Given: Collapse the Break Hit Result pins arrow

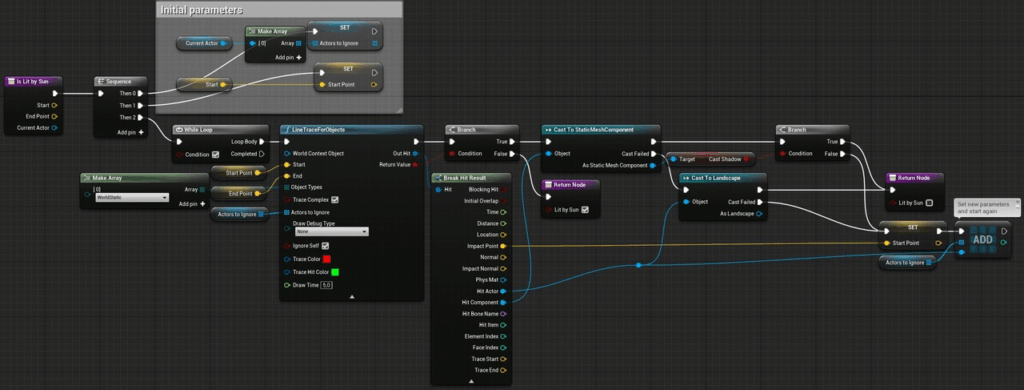Looking at the screenshot, I should [x=470, y=380].
